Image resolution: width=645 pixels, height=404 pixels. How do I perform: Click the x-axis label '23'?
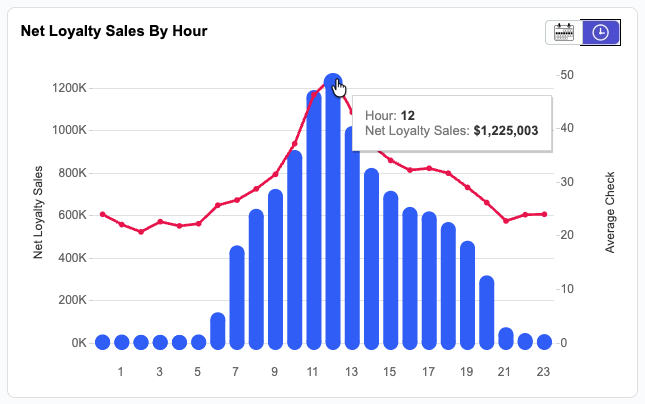tap(543, 372)
